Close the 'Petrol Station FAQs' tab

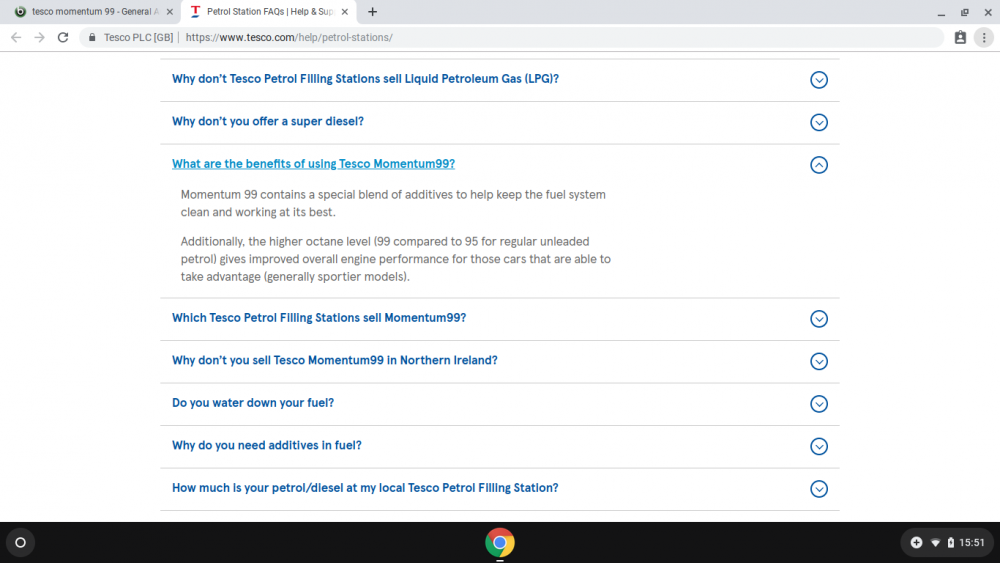tap(344, 11)
